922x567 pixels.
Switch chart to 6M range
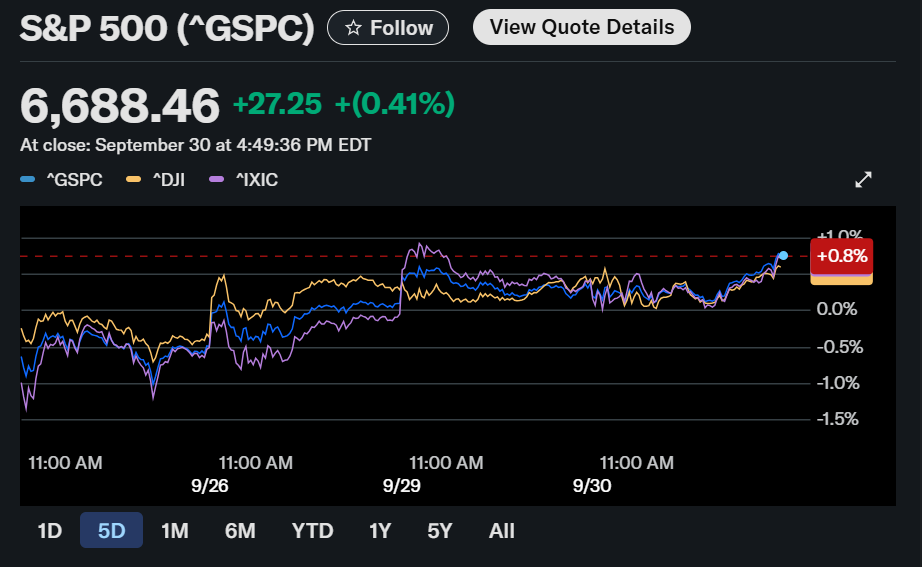pos(240,531)
